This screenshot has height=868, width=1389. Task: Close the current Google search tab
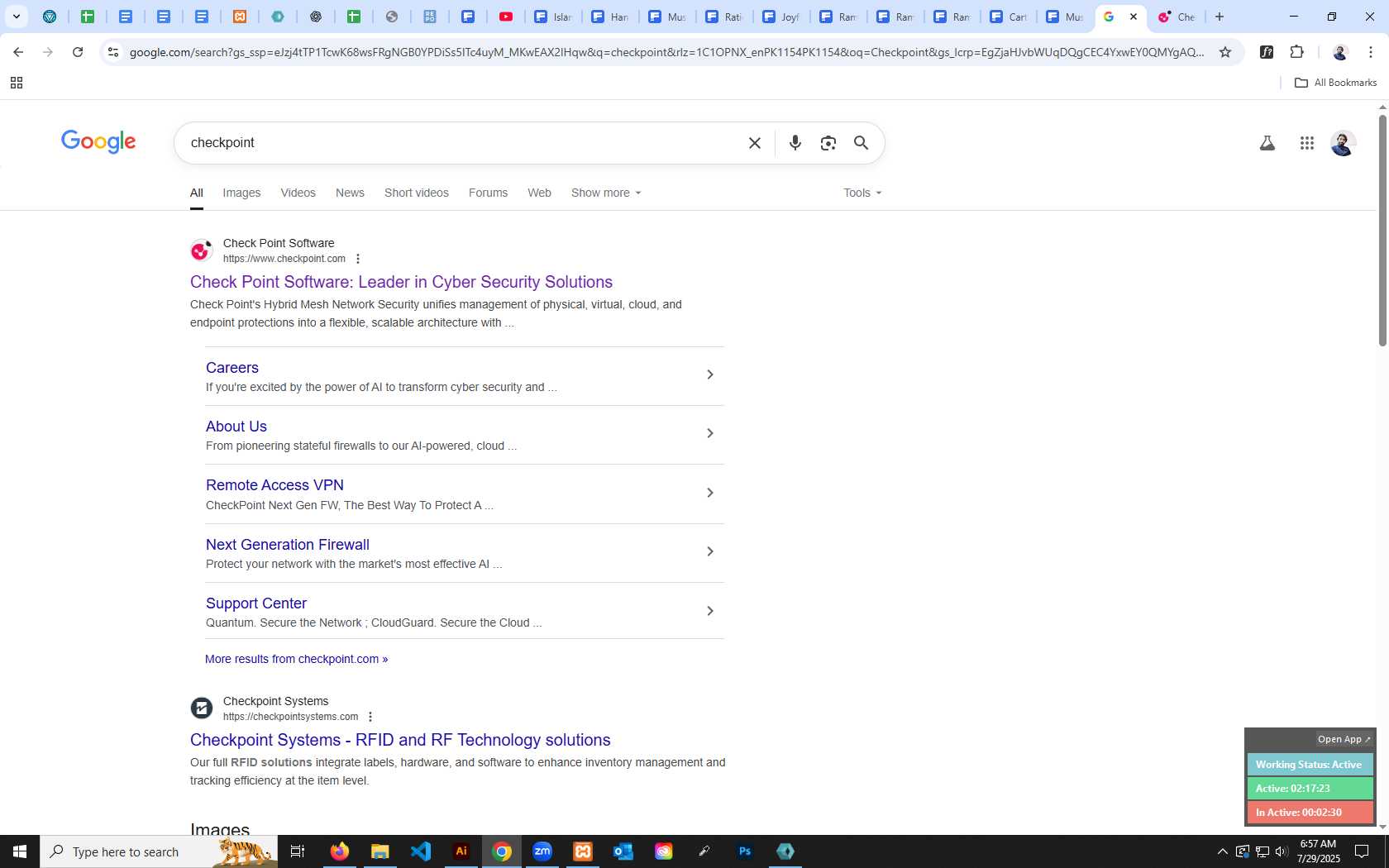click(1134, 17)
